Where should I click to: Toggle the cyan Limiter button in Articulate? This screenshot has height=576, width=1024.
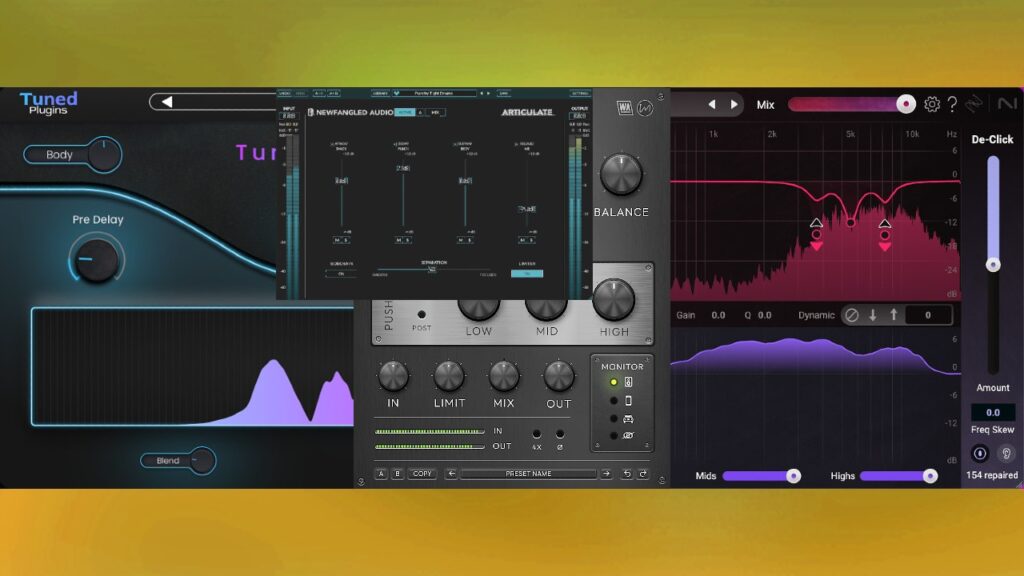click(527, 274)
